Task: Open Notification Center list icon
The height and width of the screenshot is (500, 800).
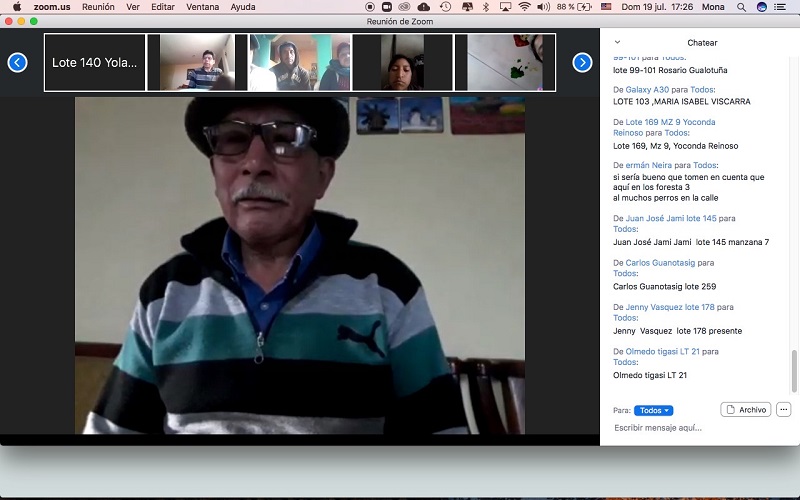Action: pyautogui.click(x=780, y=7)
